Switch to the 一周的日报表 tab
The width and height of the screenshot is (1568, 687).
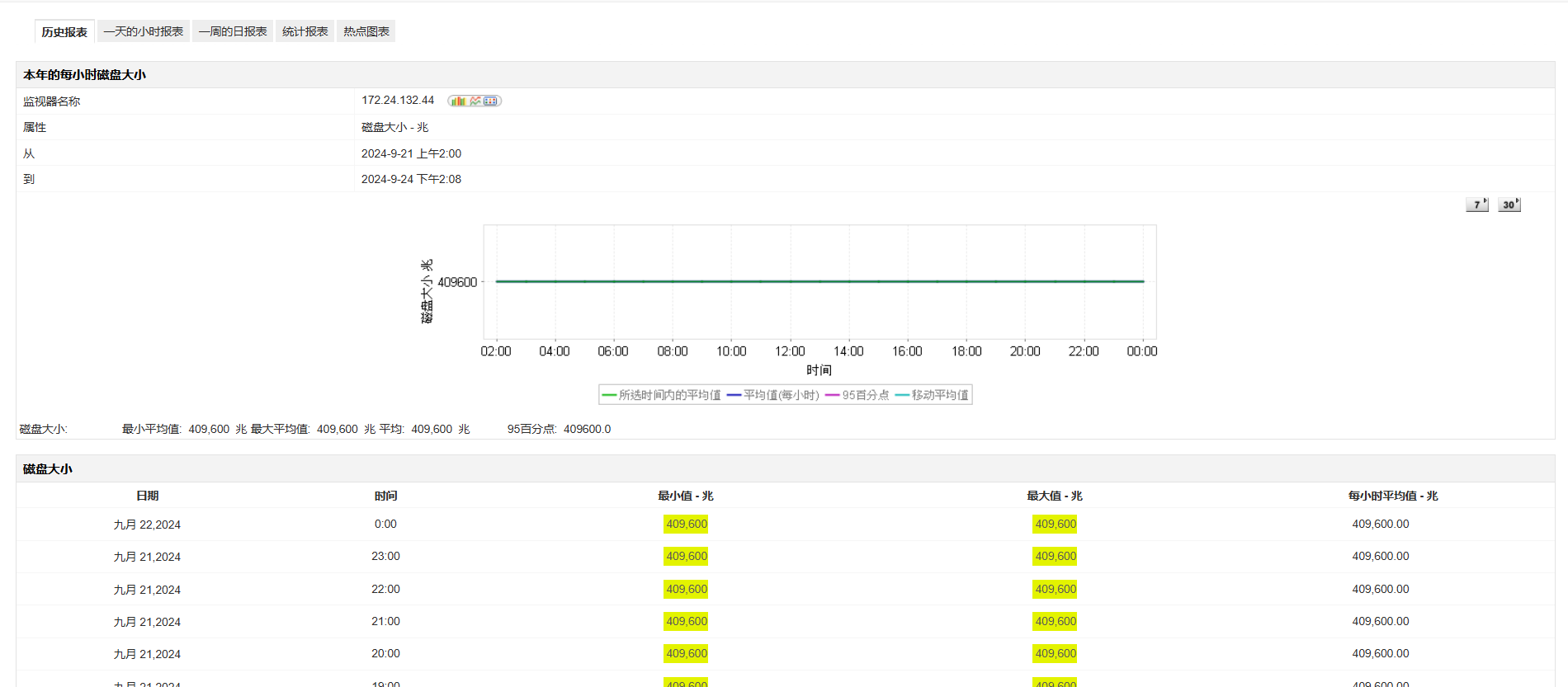click(x=233, y=31)
